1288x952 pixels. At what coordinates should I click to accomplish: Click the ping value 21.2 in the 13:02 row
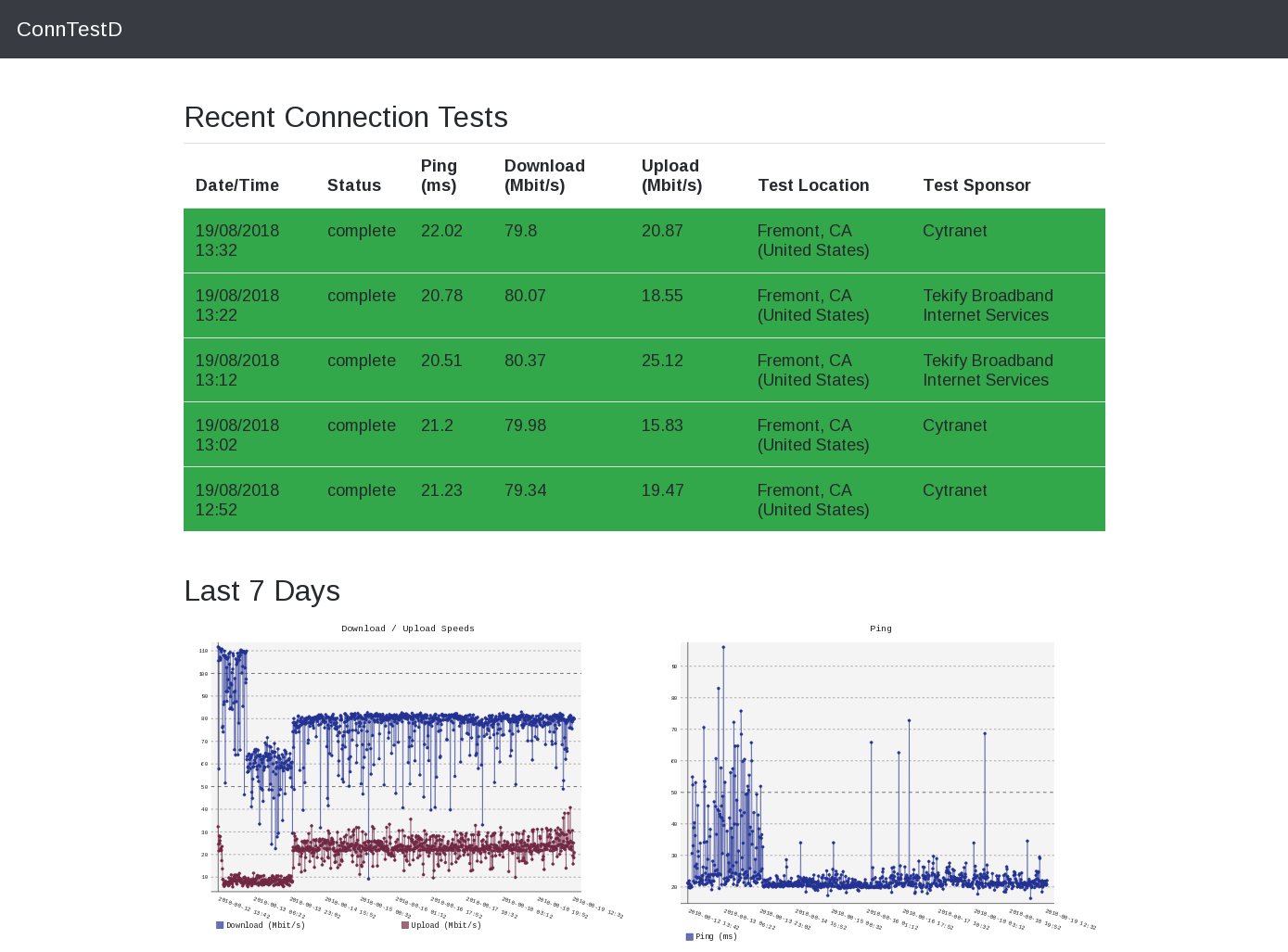click(x=437, y=425)
